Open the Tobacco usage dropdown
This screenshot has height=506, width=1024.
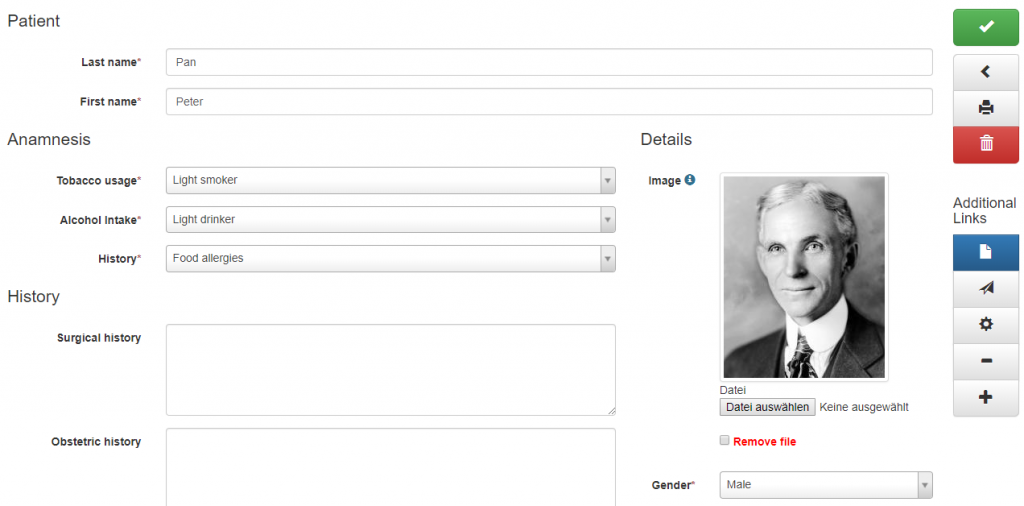point(391,180)
